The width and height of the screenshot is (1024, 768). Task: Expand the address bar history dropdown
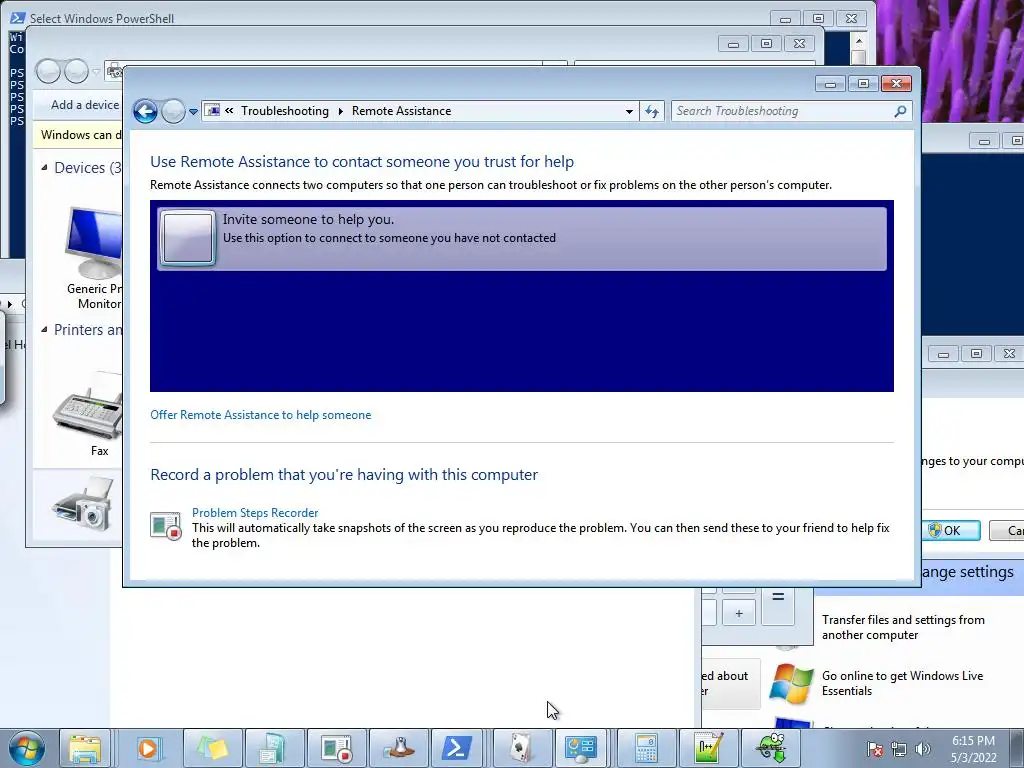(x=629, y=112)
